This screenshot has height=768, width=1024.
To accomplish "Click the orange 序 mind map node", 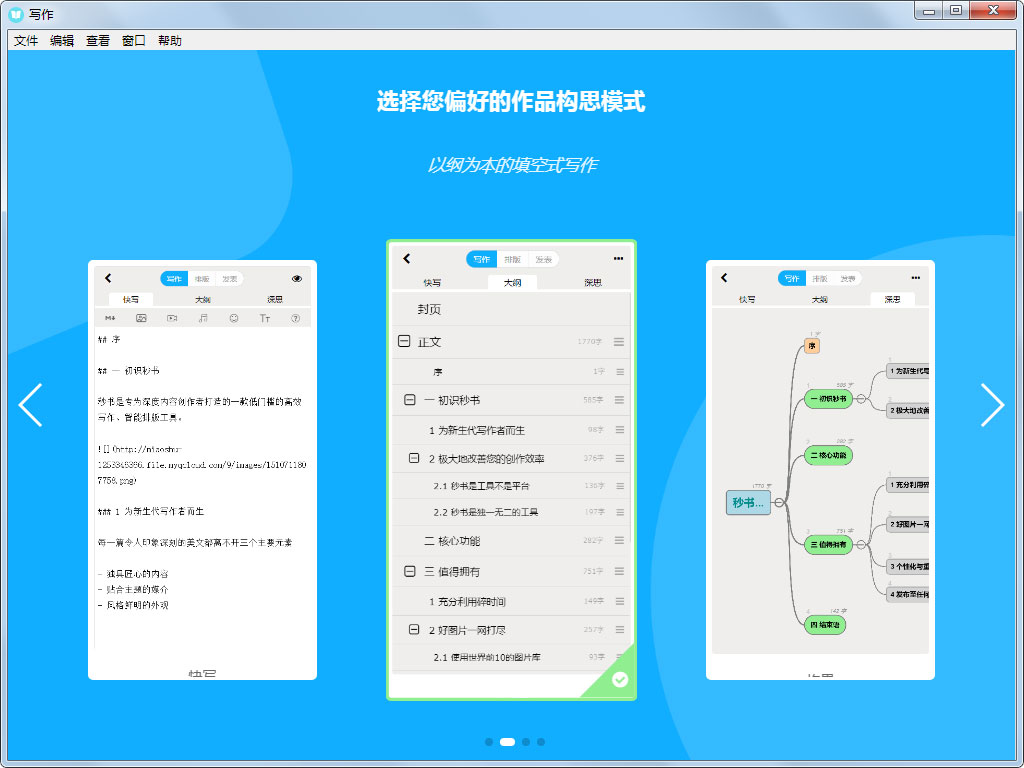I will pyautogui.click(x=812, y=345).
